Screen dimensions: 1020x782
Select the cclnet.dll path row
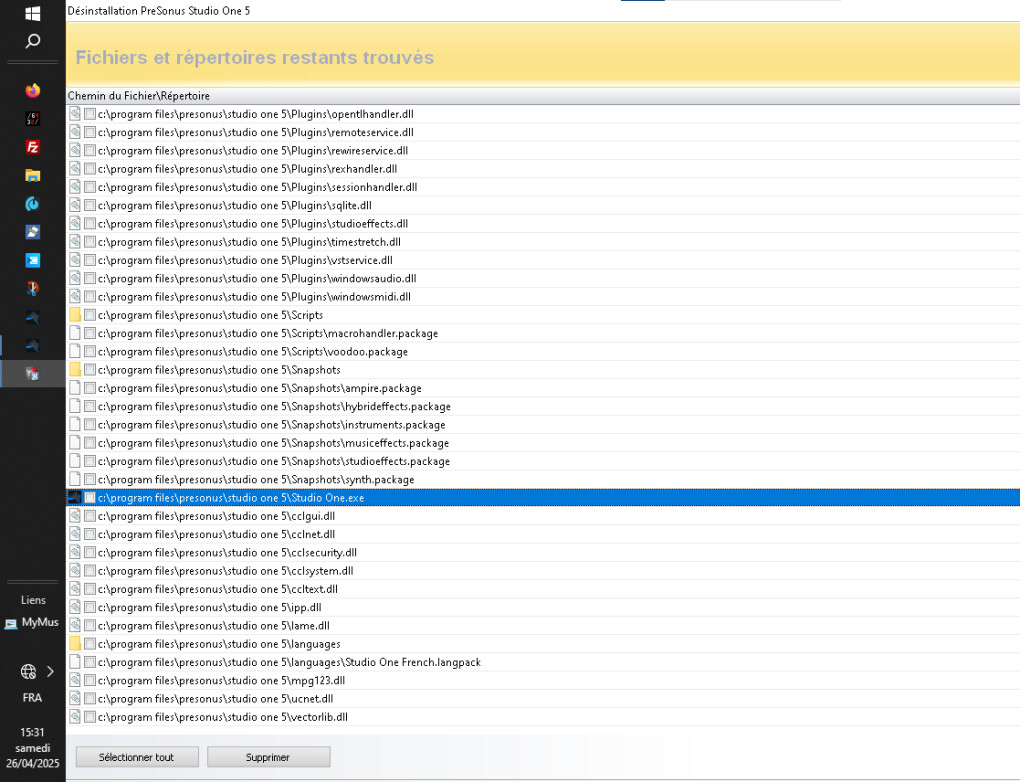pos(543,534)
